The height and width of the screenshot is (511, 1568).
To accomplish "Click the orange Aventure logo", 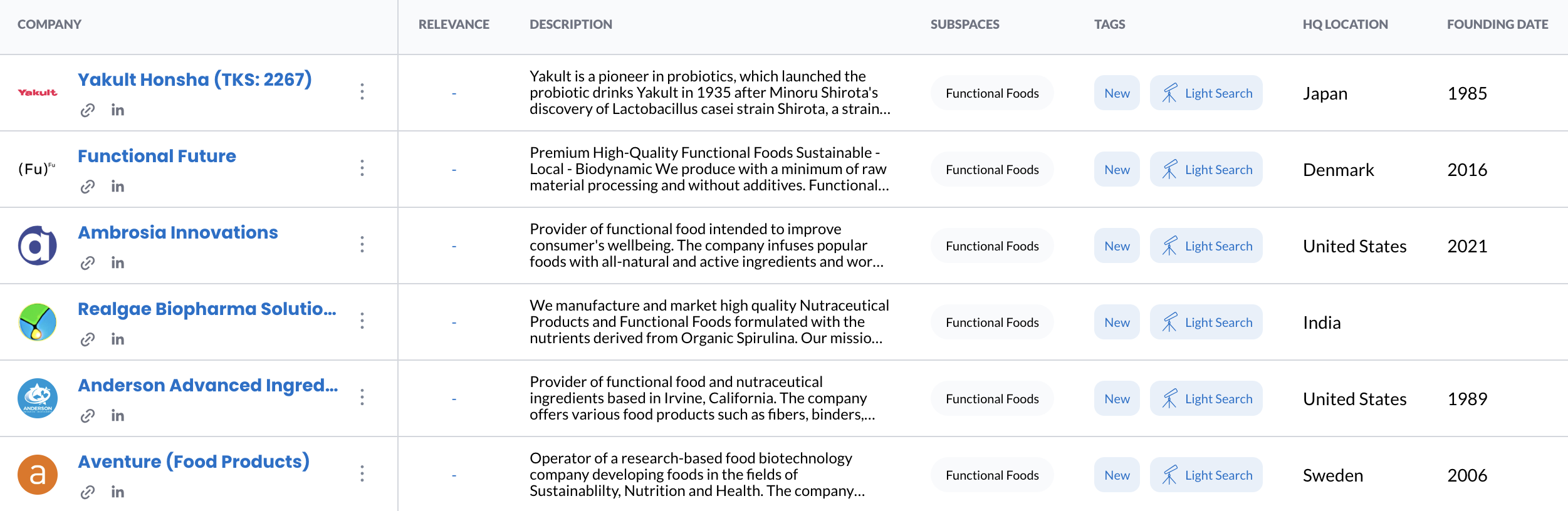I will [38, 475].
